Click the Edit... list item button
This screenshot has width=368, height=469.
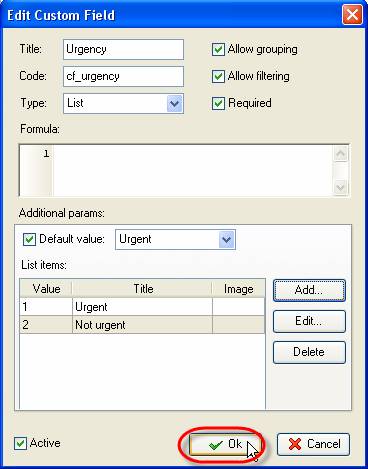(x=309, y=321)
